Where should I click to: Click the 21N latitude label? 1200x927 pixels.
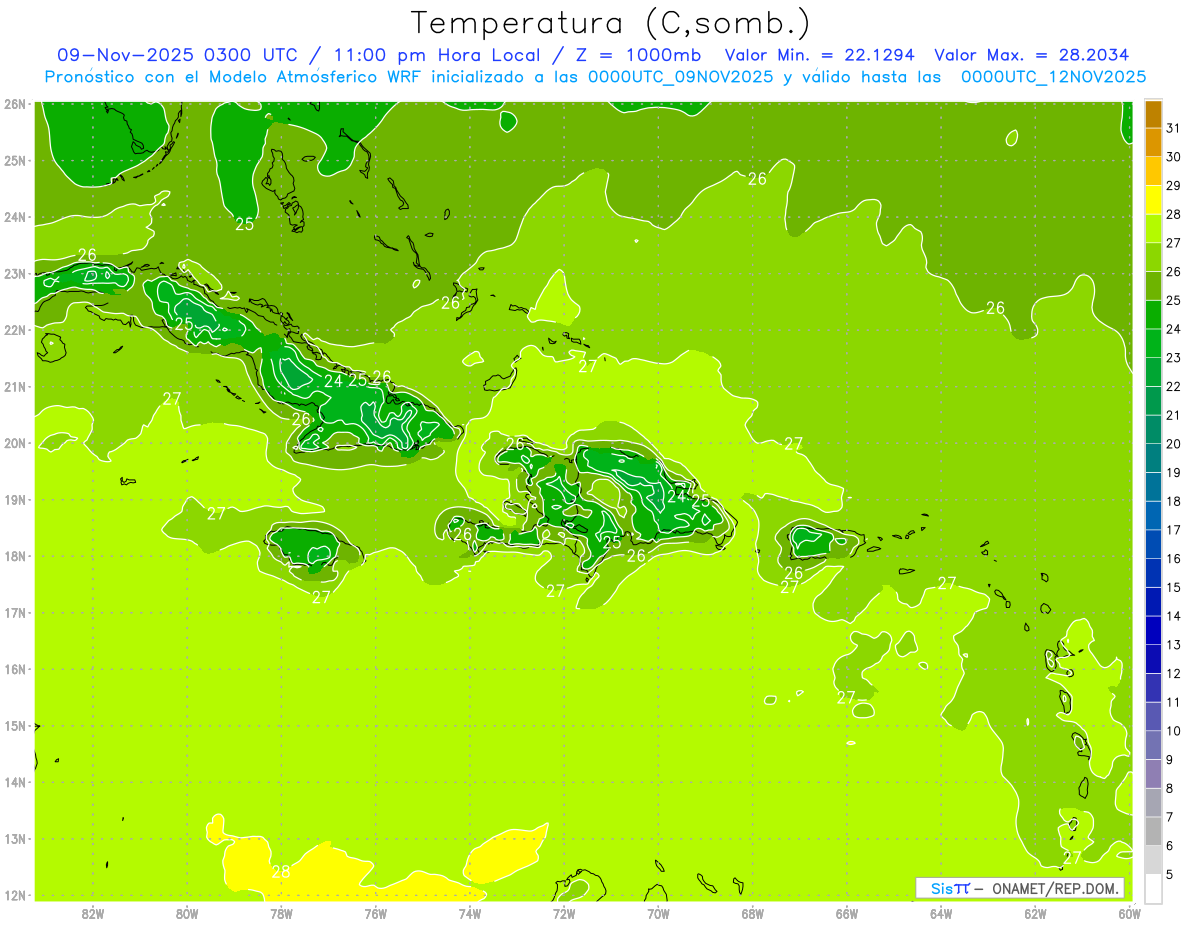15,386
